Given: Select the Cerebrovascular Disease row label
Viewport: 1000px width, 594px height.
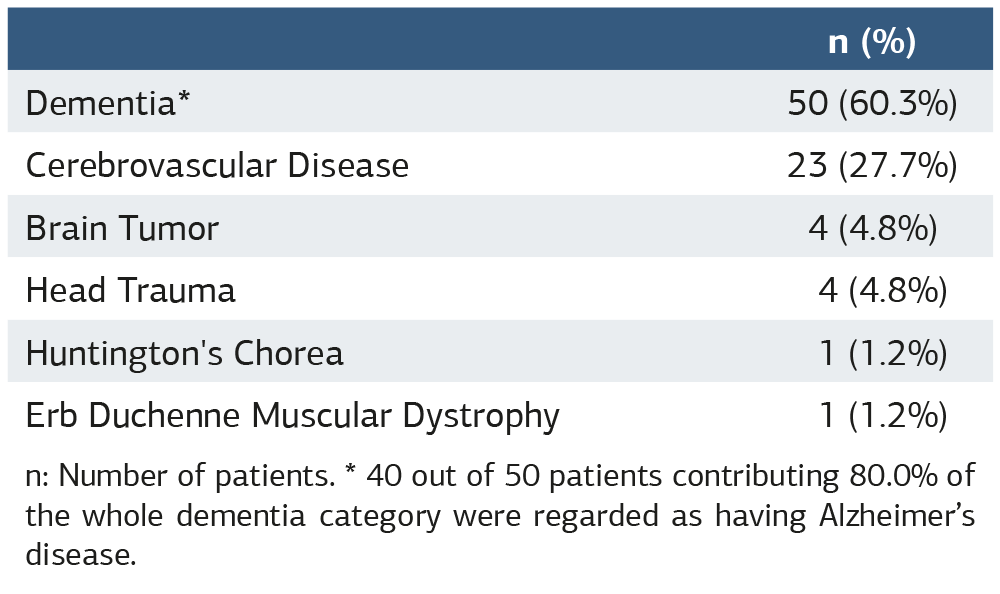Looking at the screenshot, I should [217, 165].
